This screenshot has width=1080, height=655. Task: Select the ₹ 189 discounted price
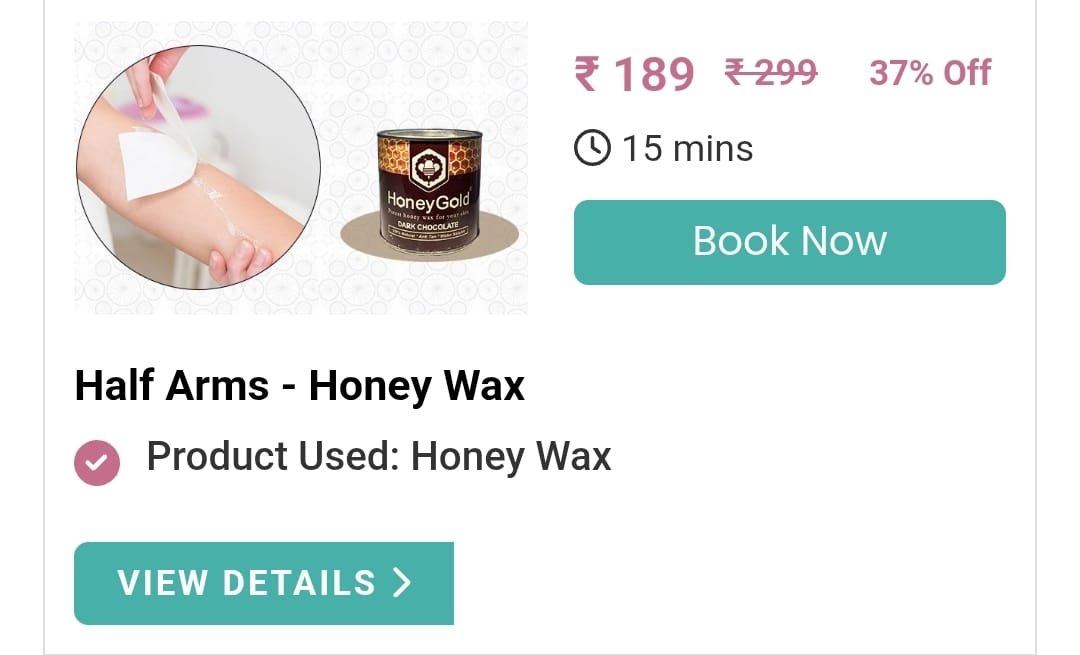point(634,74)
